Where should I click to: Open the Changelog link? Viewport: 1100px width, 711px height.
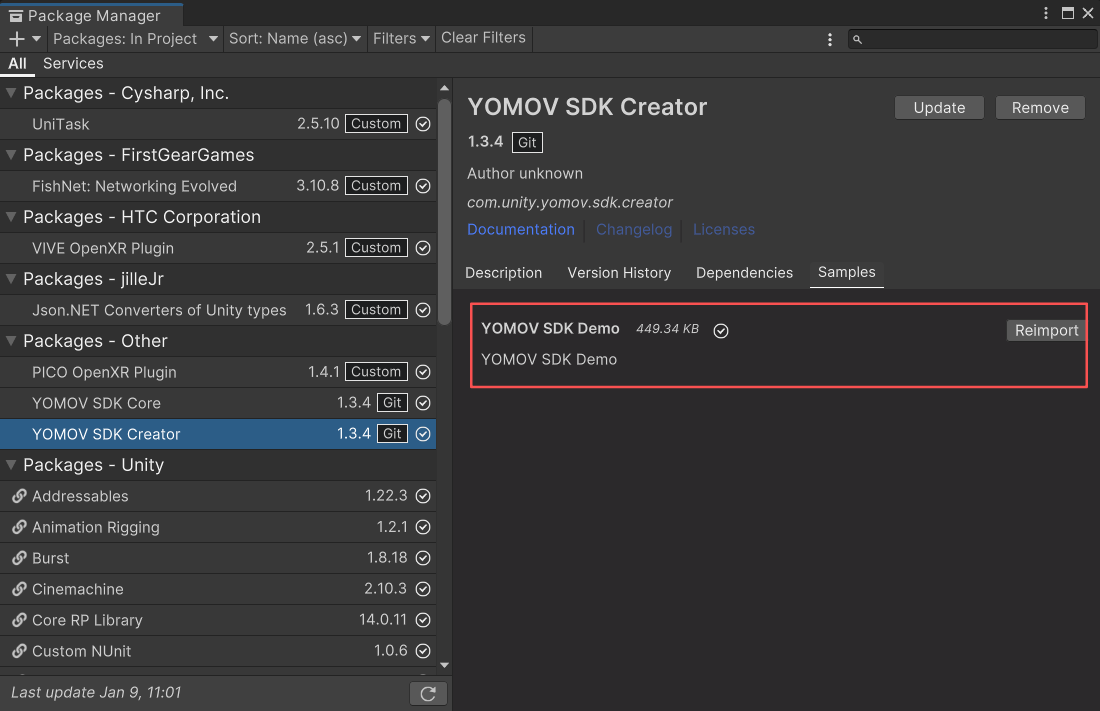click(x=633, y=230)
